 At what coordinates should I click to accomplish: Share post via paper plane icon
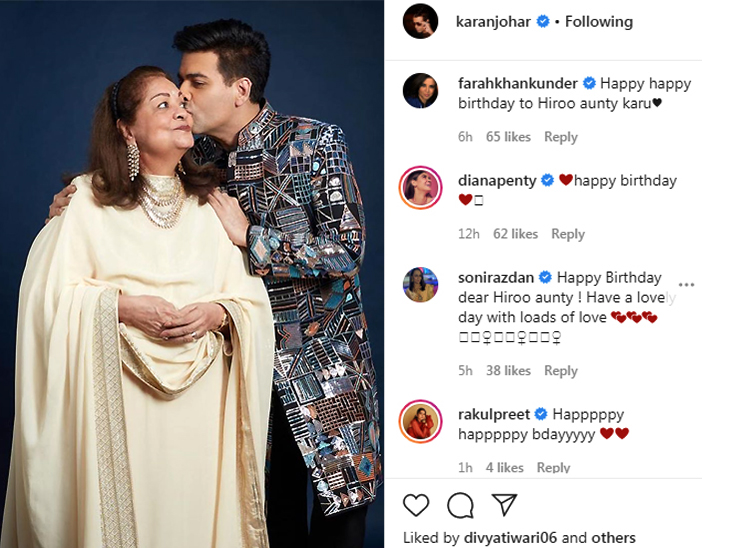click(x=504, y=505)
